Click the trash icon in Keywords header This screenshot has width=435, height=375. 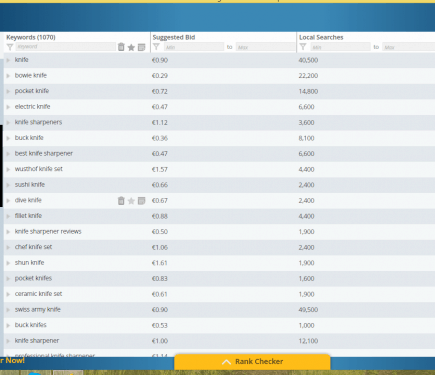pyautogui.click(x=121, y=47)
